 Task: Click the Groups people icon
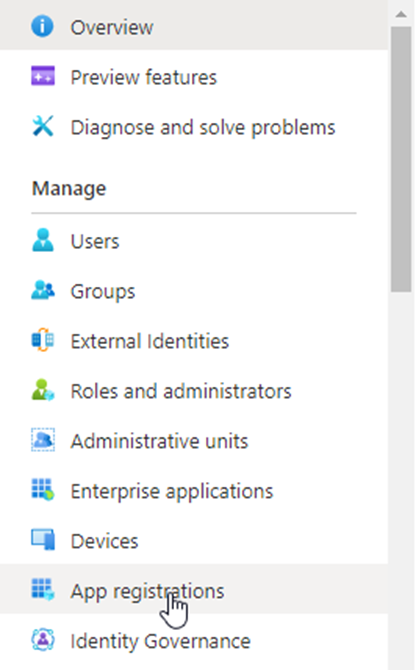(43, 290)
